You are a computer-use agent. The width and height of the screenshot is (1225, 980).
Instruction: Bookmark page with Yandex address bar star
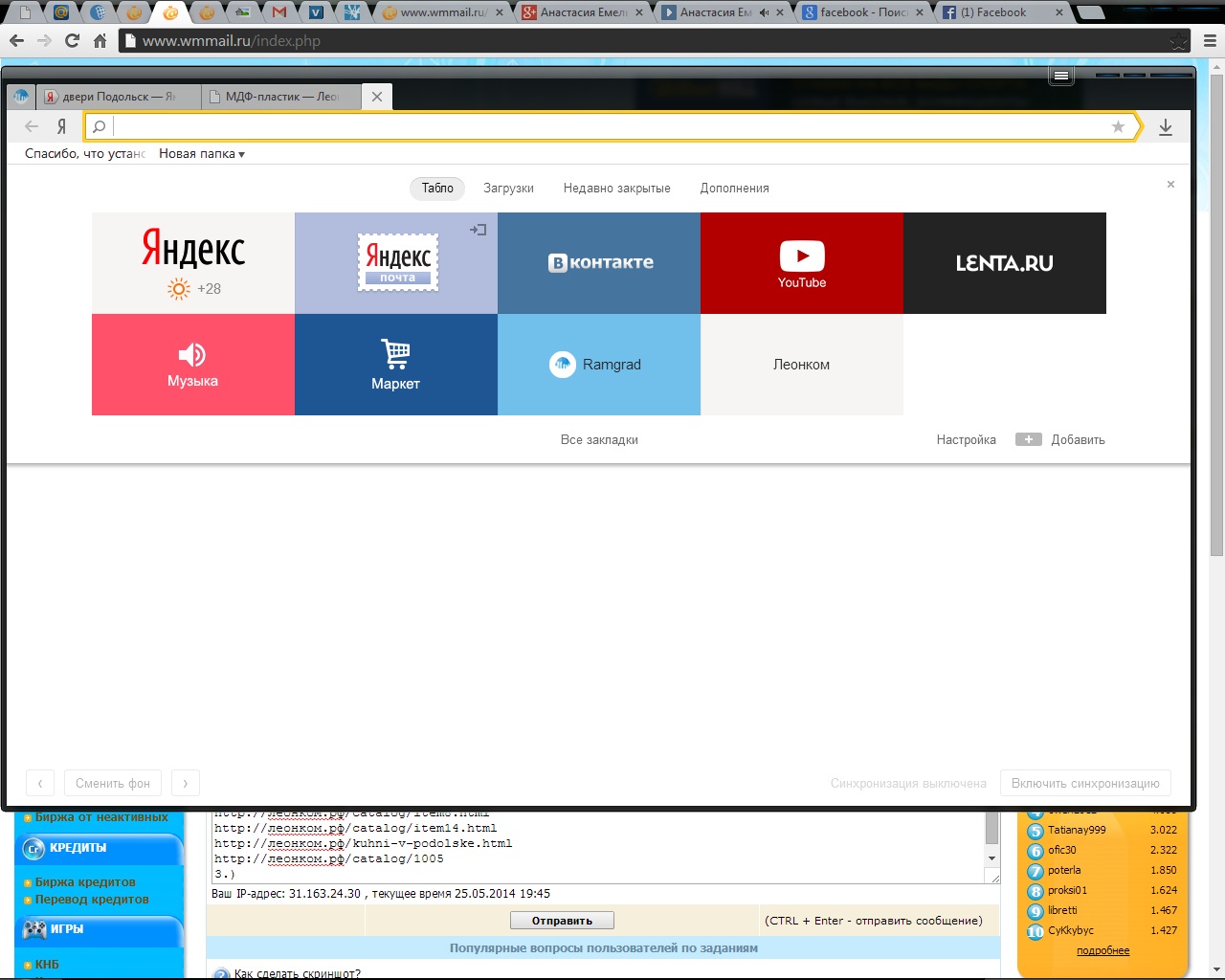1118,126
